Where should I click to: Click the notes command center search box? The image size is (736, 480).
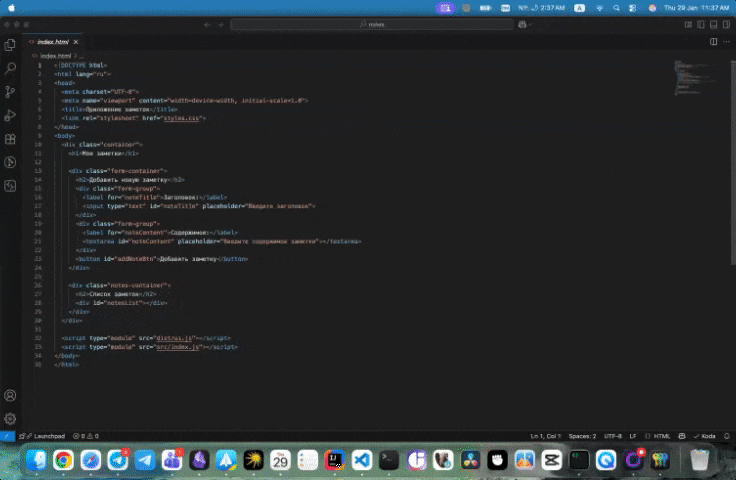376,24
